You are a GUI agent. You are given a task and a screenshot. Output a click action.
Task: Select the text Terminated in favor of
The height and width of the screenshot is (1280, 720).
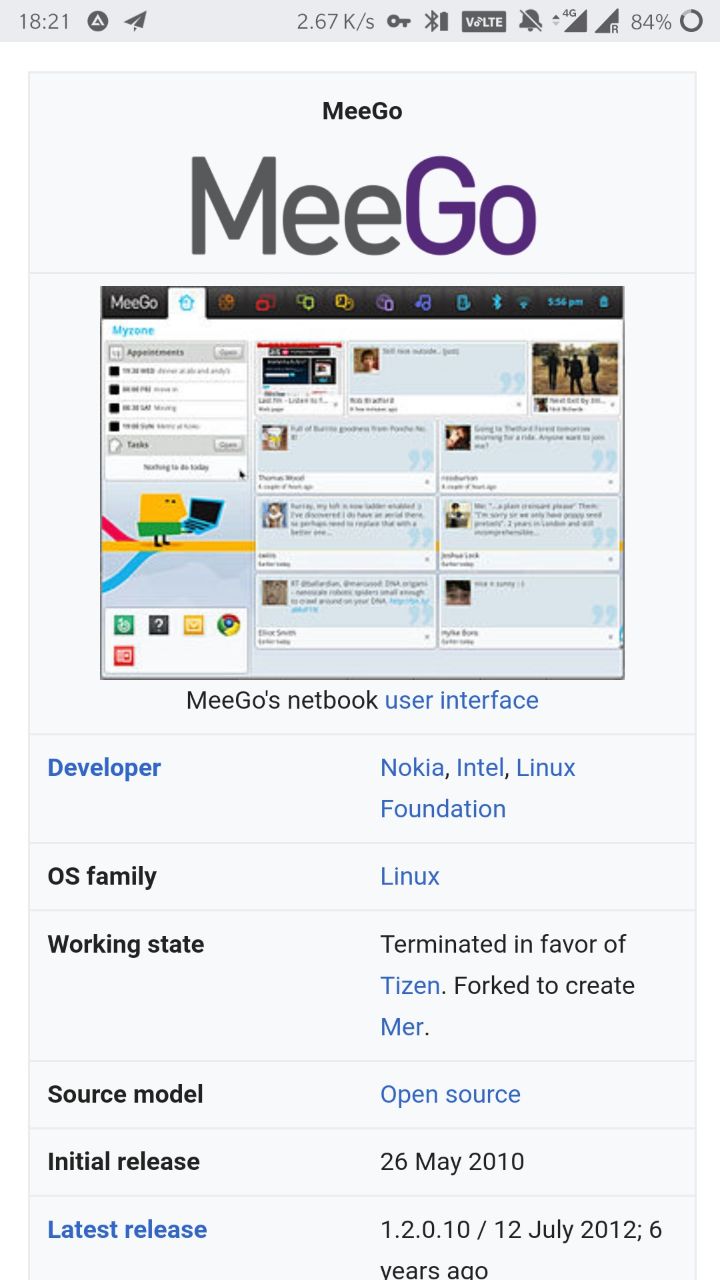click(x=503, y=944)
